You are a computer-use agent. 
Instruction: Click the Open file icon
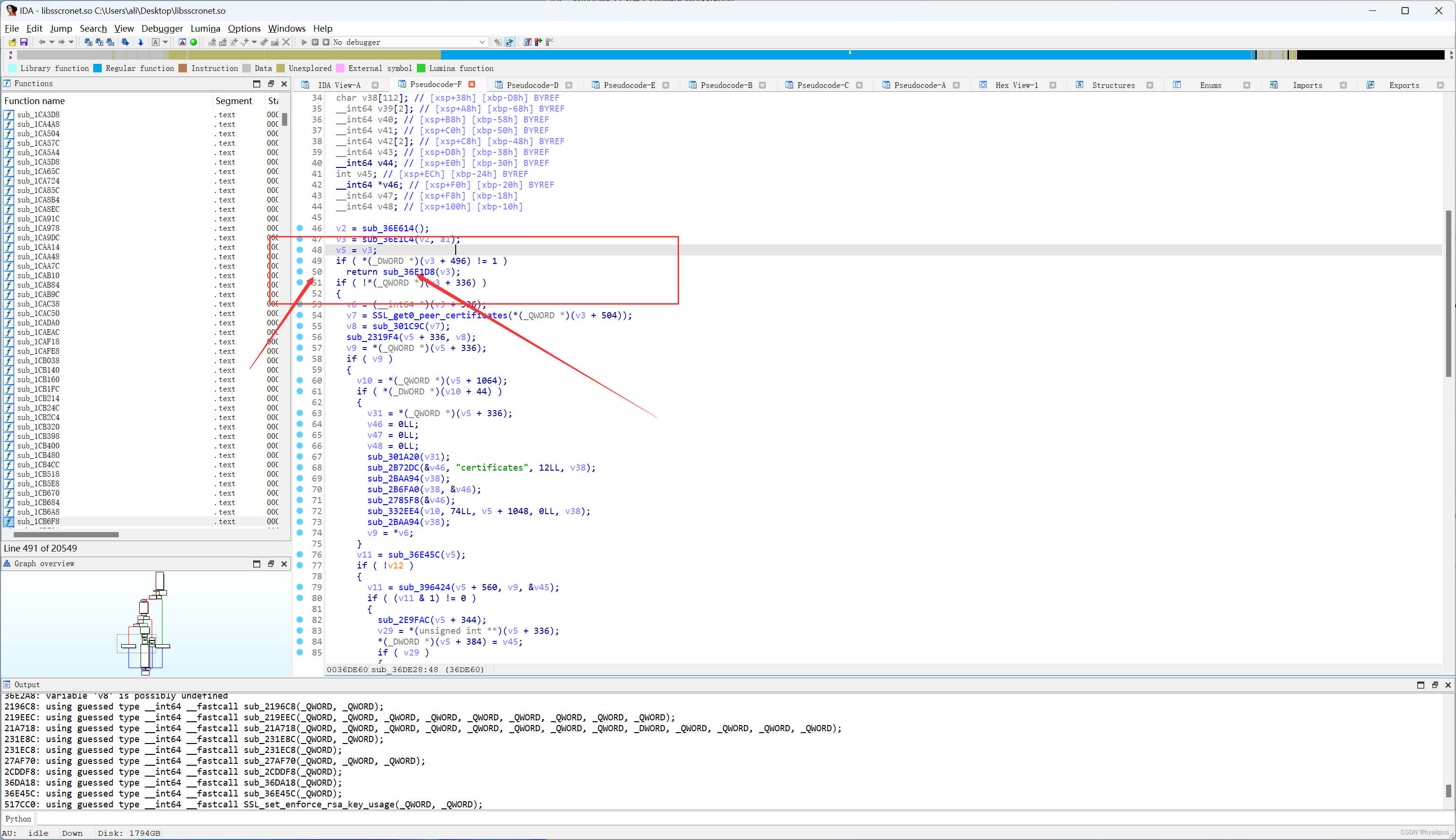[x=12, y=42]
